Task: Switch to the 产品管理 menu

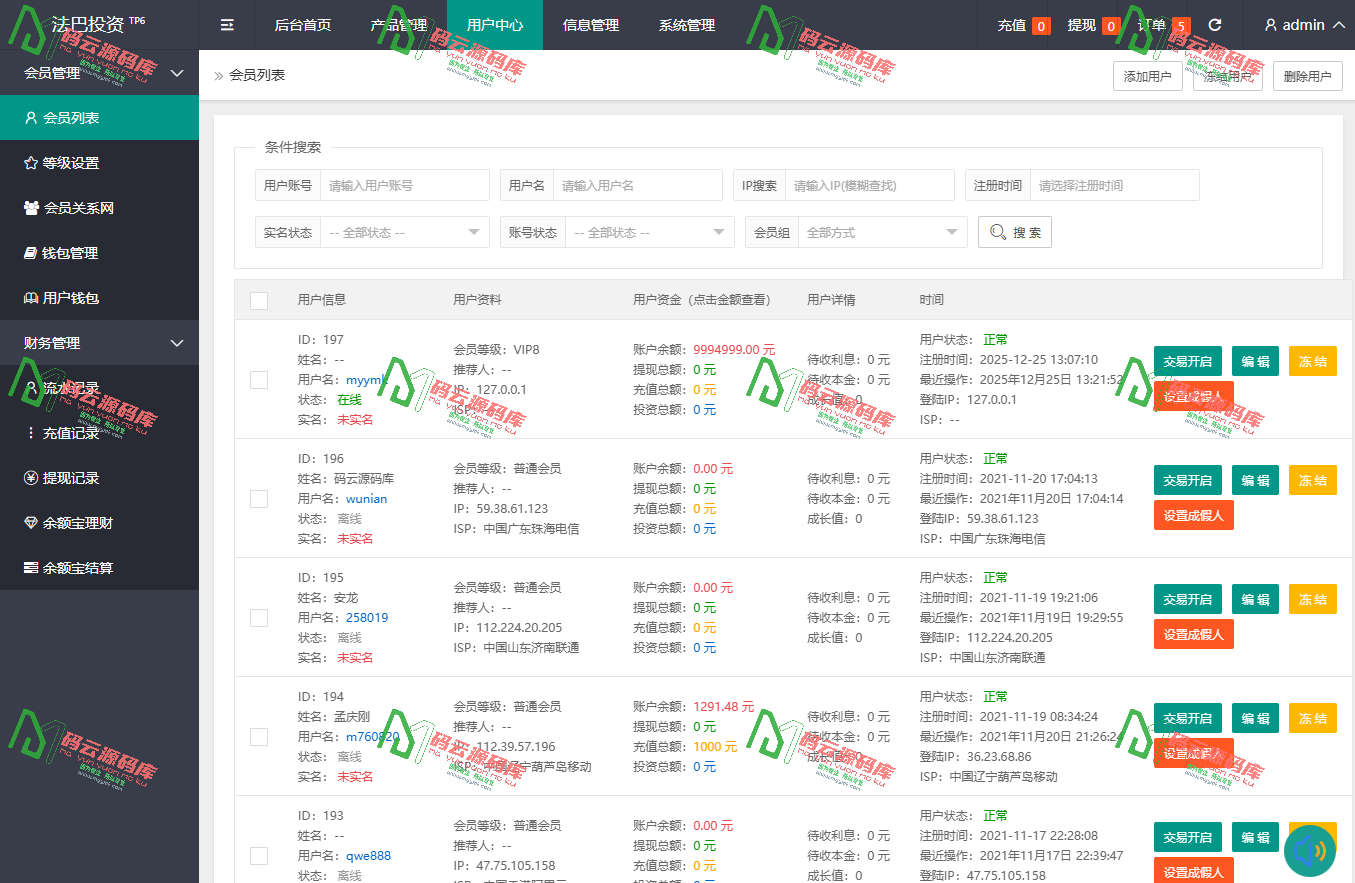Action: [x=398, y=26]
